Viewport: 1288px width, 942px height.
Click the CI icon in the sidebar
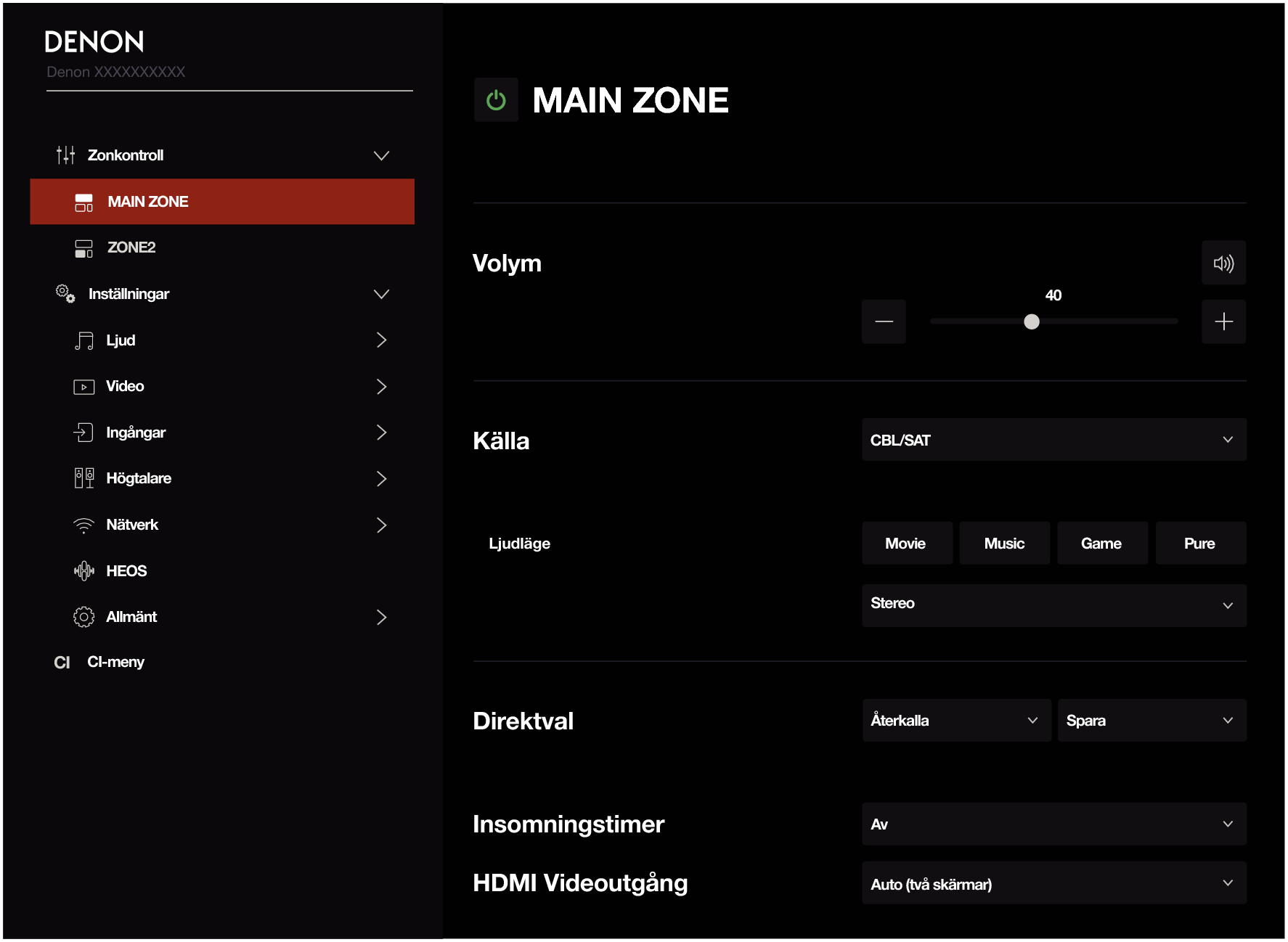62,663
